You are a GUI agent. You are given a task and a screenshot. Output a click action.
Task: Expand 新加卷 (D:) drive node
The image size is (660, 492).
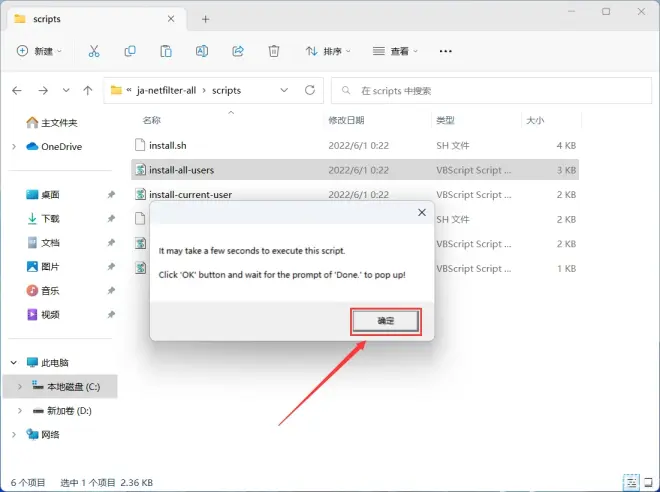[20, 410]
